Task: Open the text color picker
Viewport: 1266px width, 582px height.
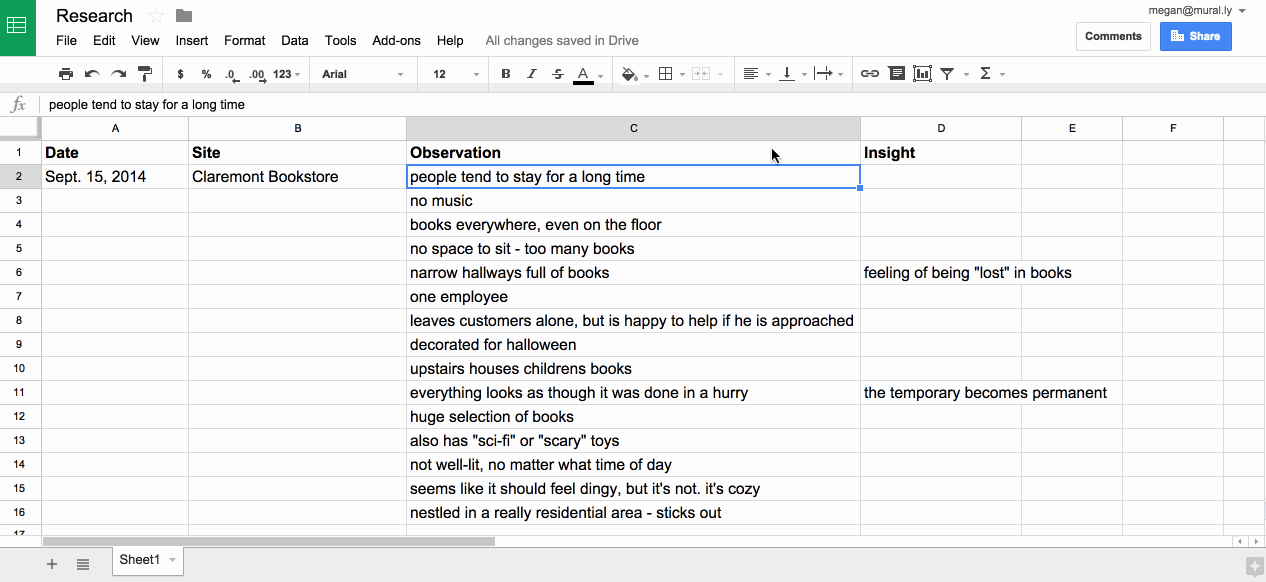Action: [x=584, y=74]
